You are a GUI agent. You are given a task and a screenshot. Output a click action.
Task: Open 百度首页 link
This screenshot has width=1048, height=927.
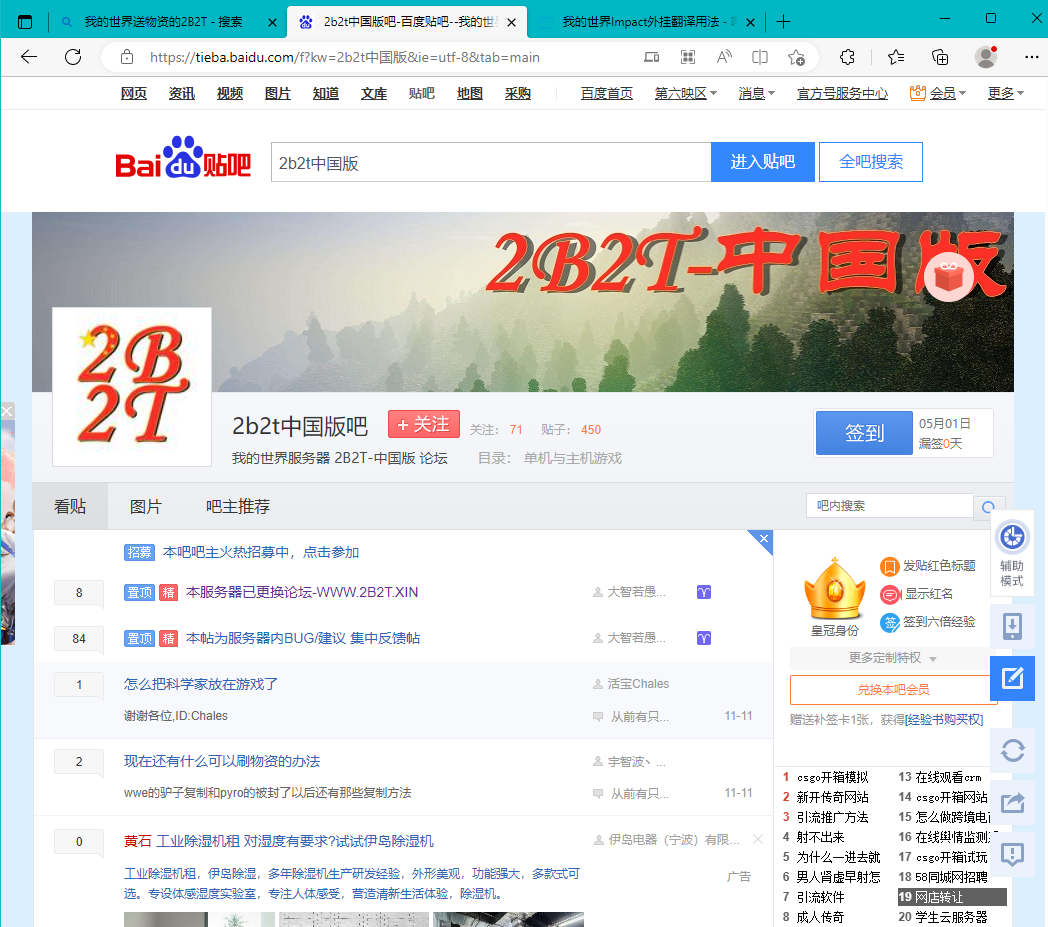[x=607, y=94]
